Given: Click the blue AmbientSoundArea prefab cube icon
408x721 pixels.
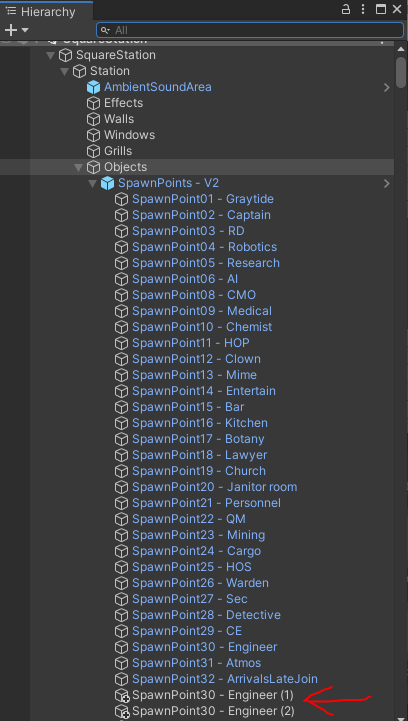Looking at the screenshot, I should click(x=93, y=87).
